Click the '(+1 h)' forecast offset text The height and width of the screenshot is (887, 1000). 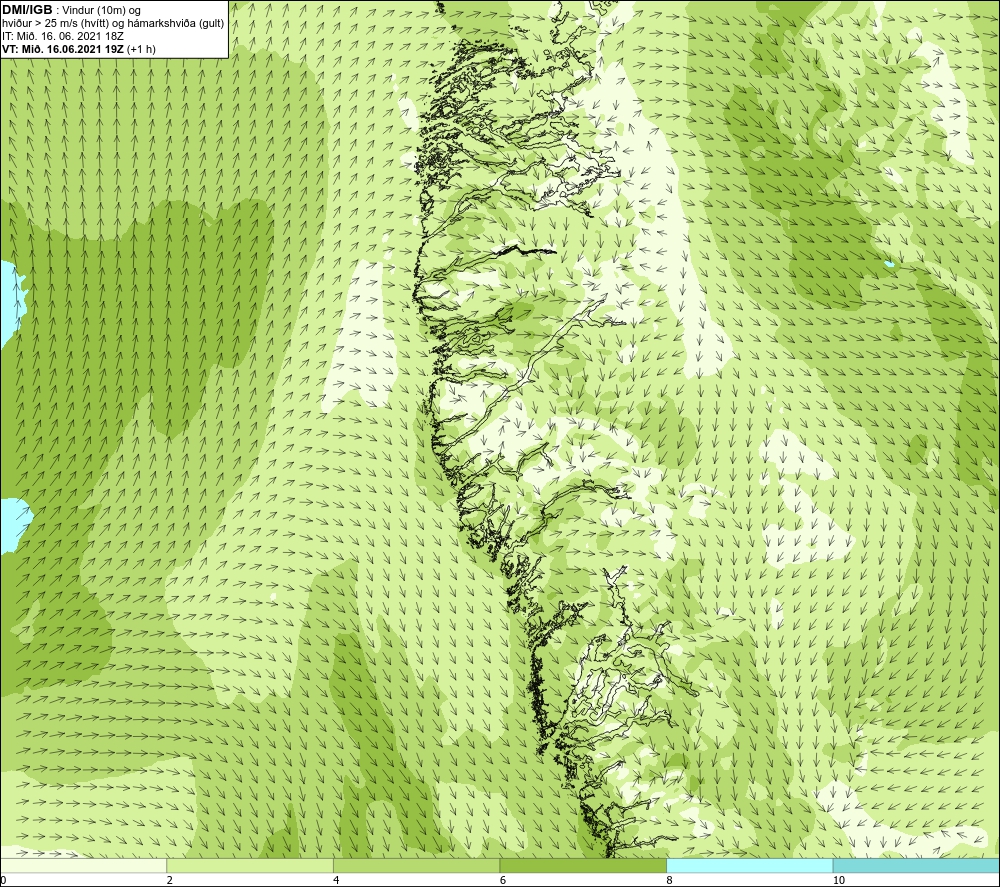(141, 49)
